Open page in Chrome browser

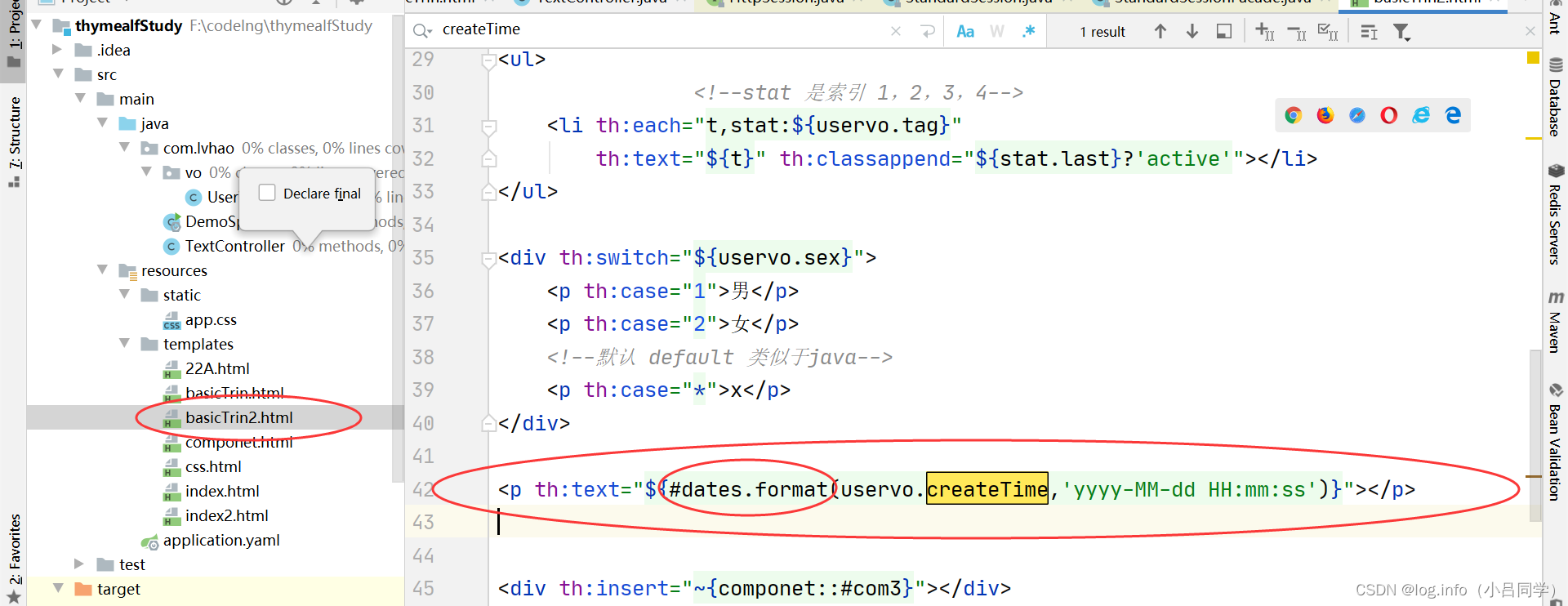1293,115
